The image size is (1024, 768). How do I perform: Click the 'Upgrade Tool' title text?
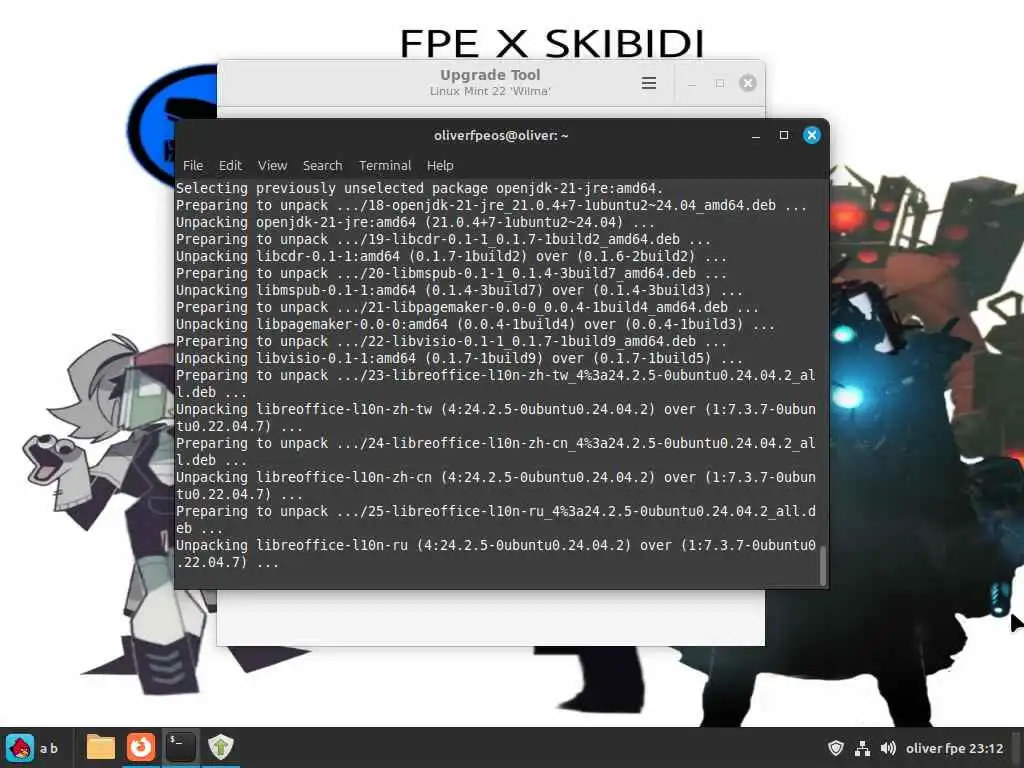(x=490, y=75)
